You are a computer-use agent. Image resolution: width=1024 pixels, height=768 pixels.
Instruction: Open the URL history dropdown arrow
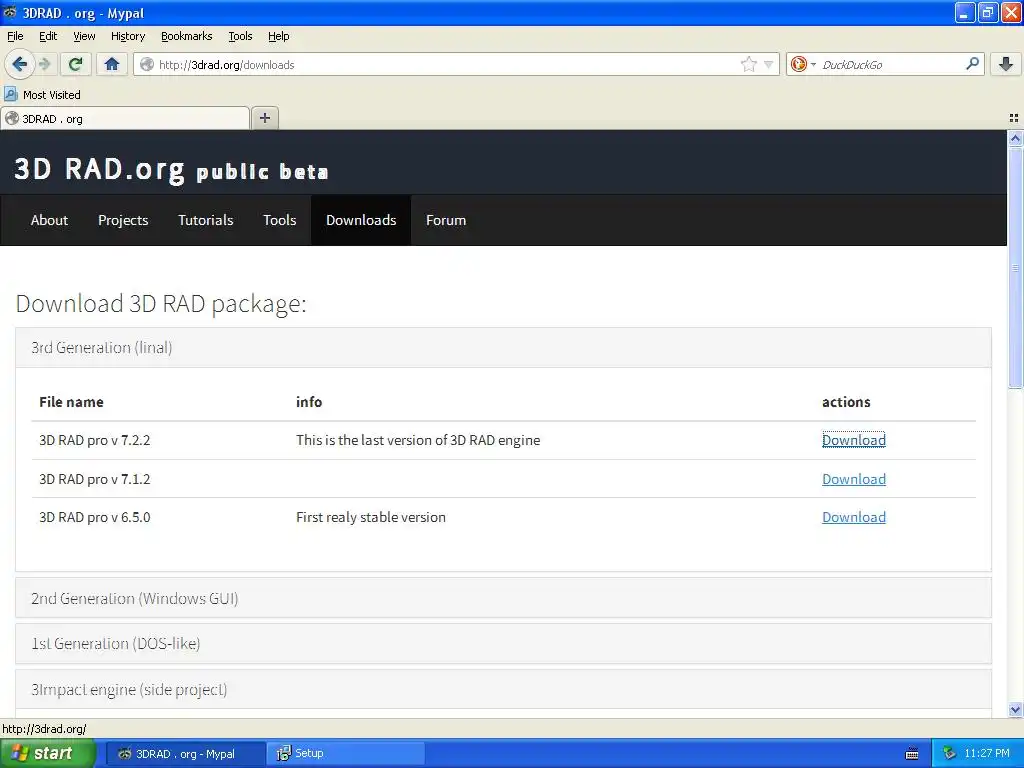pyautogui.click(x=769, y=64)
